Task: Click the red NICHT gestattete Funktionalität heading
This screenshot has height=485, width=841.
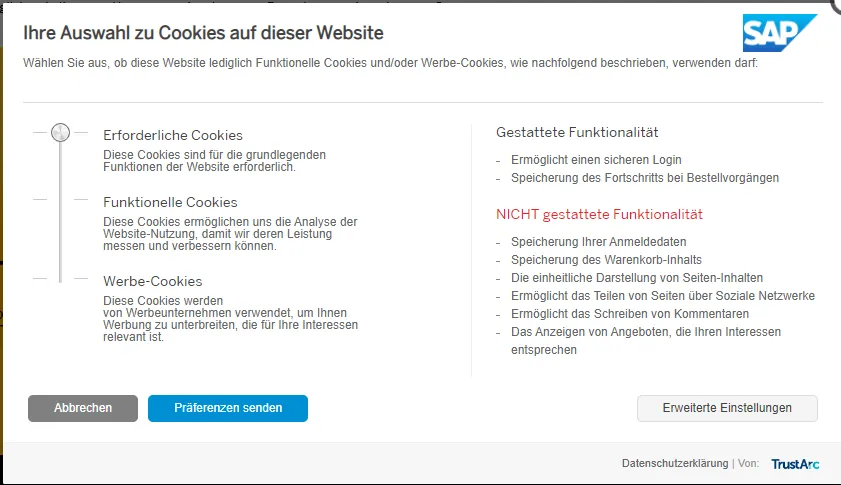Action: [599, 214]
